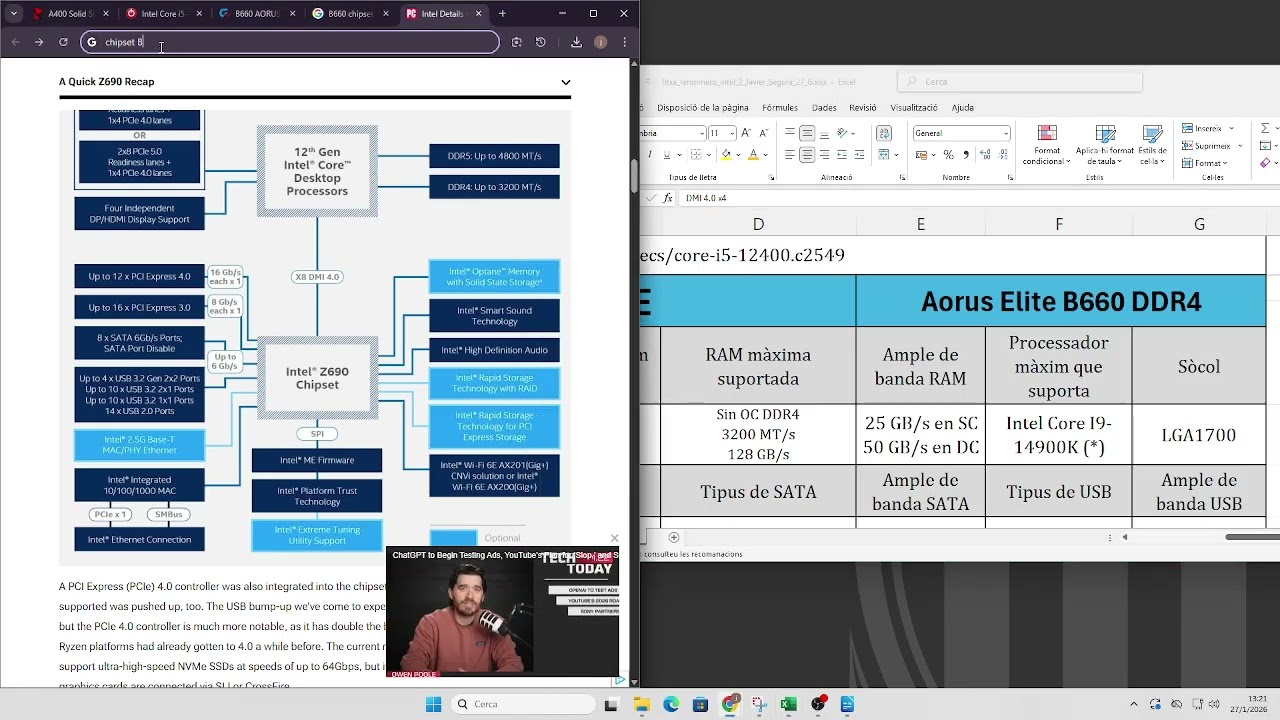
Task: Align text to bottom in Excel
Action: point(822,133)
